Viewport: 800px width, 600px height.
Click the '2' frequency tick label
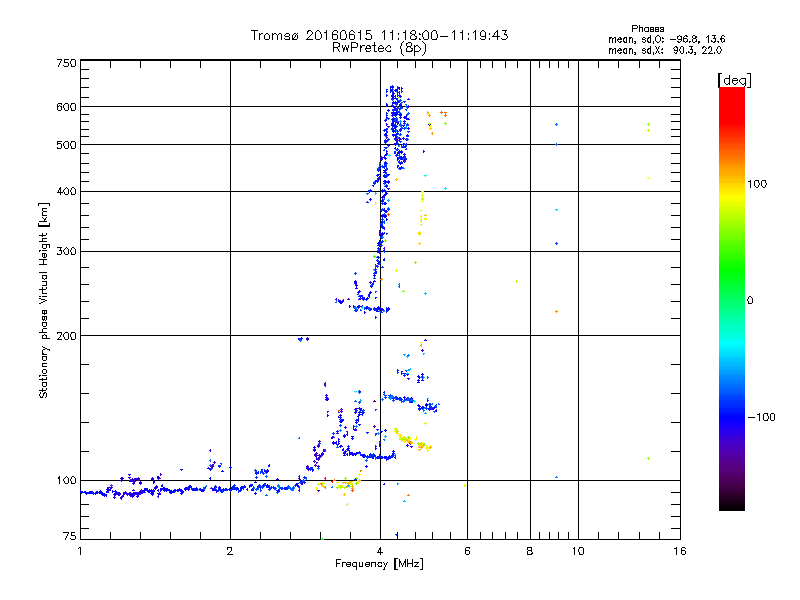pos(230,551)
